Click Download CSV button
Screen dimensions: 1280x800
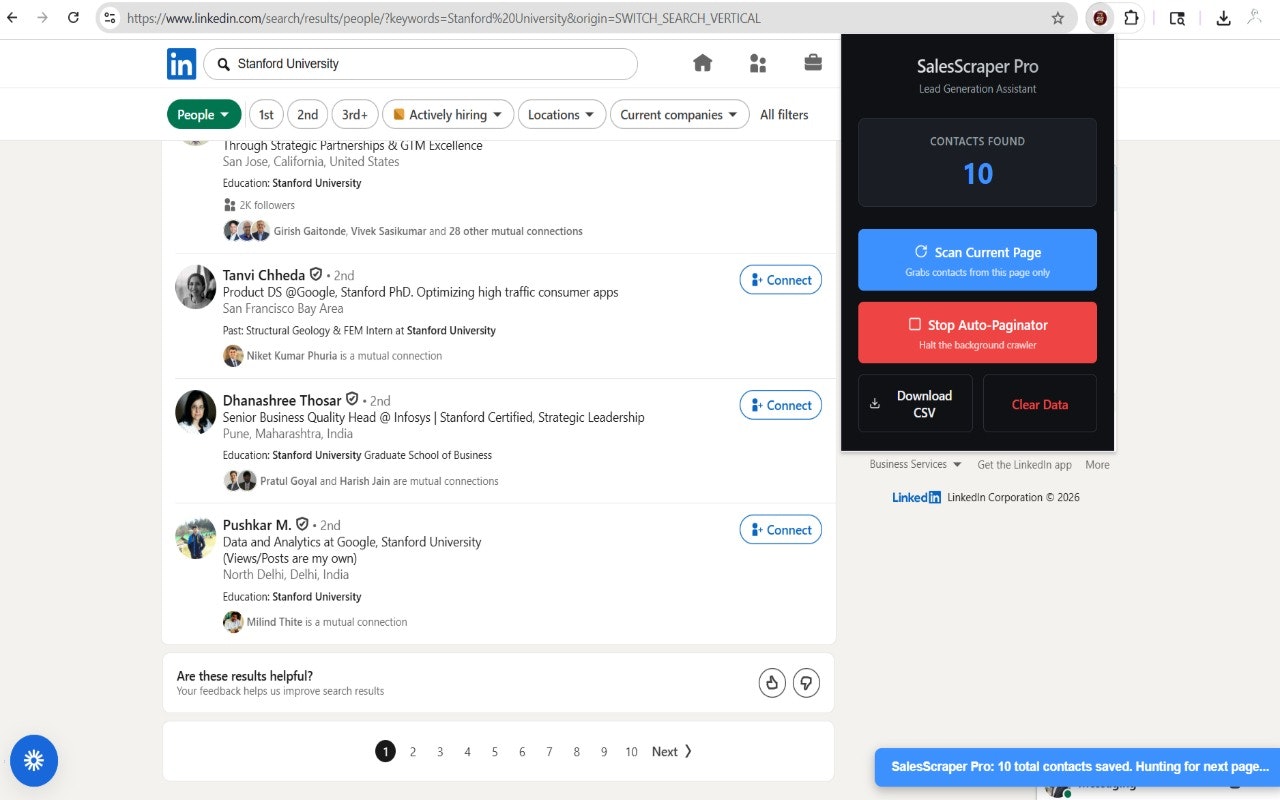pos(915,403)
